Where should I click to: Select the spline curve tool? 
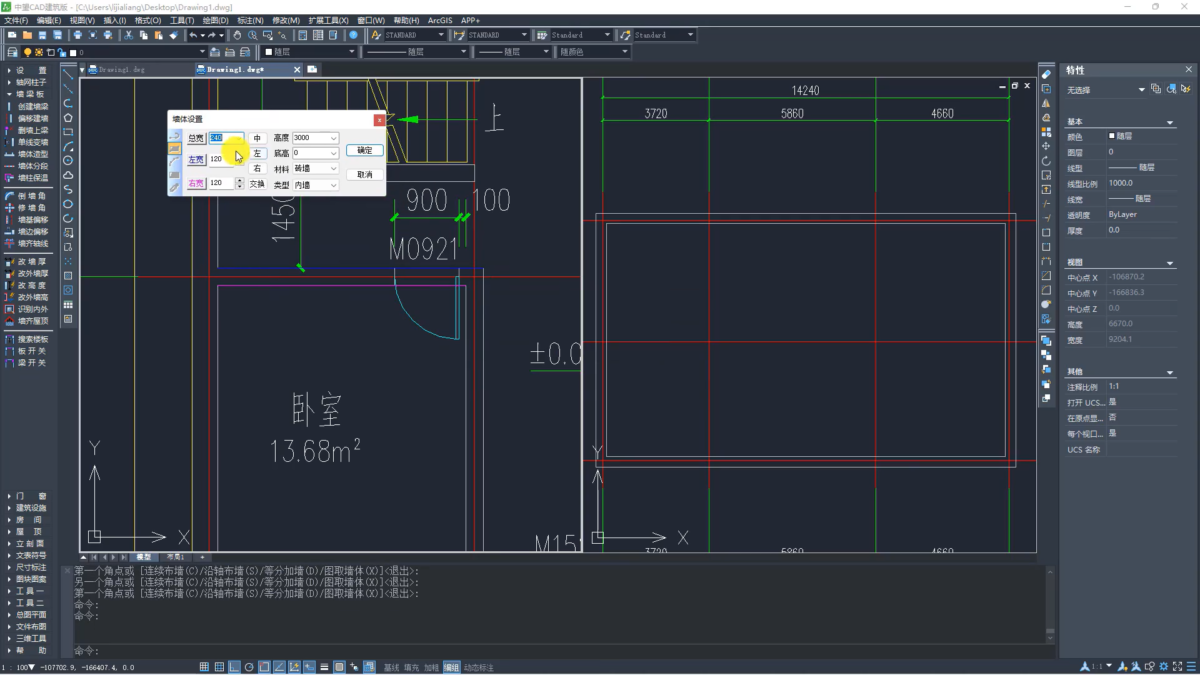(68, 189)
